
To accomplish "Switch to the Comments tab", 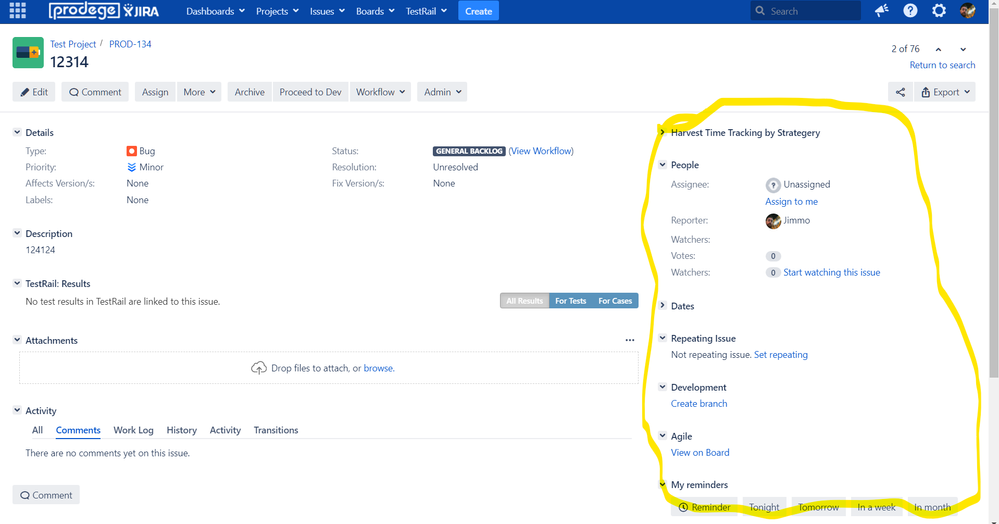I will pos(78,430).
